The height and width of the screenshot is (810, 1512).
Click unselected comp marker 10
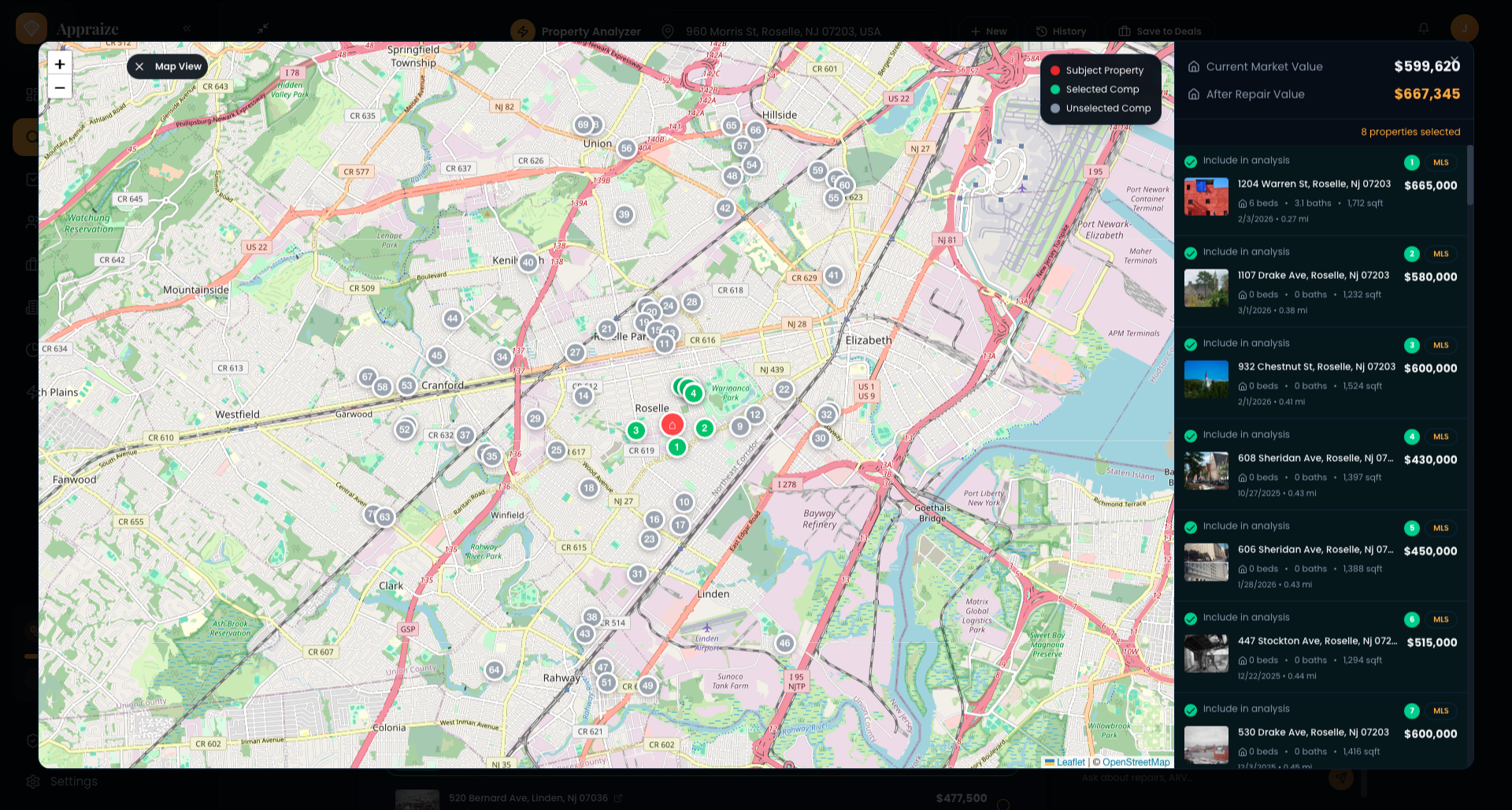click(x=684, y=502)
